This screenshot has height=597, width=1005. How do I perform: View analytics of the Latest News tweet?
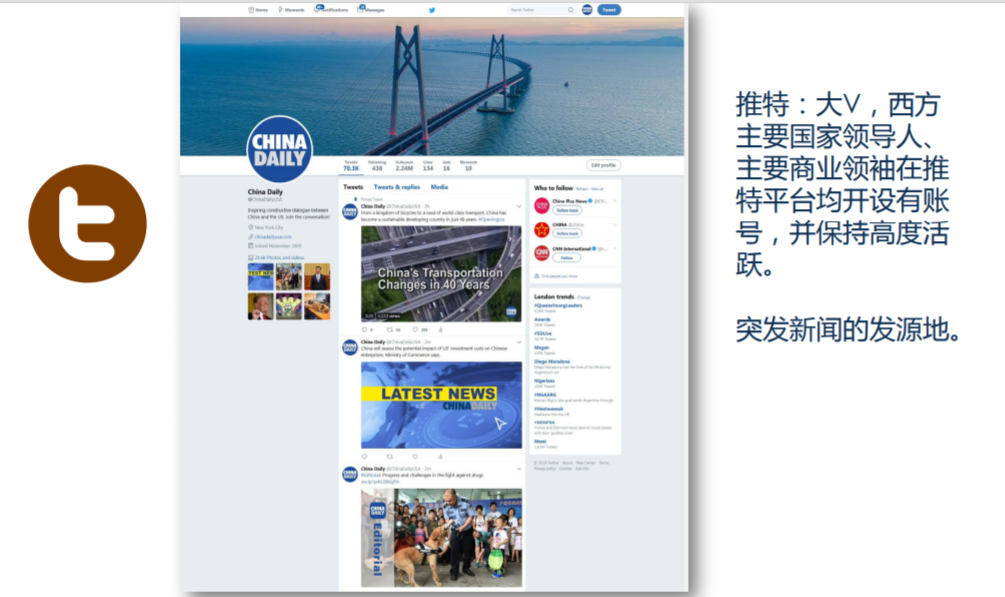point(440,457)
